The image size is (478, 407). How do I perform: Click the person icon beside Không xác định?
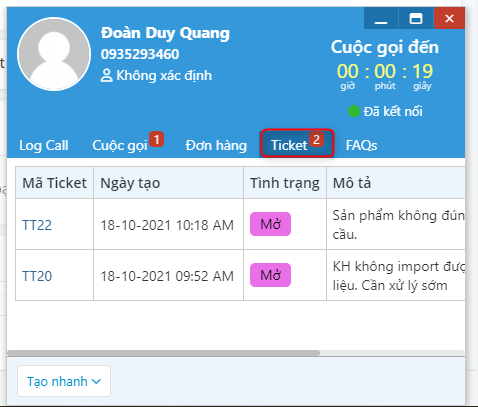point(106,75)
